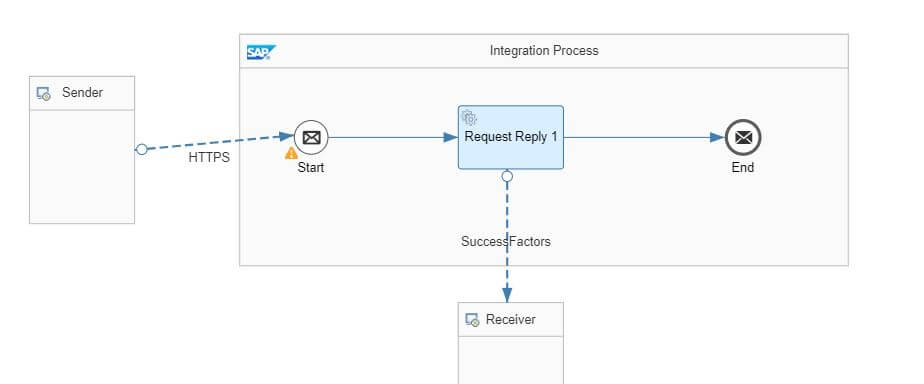The width and height of the screenshot is (924, 384).
Task: Select the SuccessFactors adapter label
Action: pyautogui.click(x=506, y=241)
